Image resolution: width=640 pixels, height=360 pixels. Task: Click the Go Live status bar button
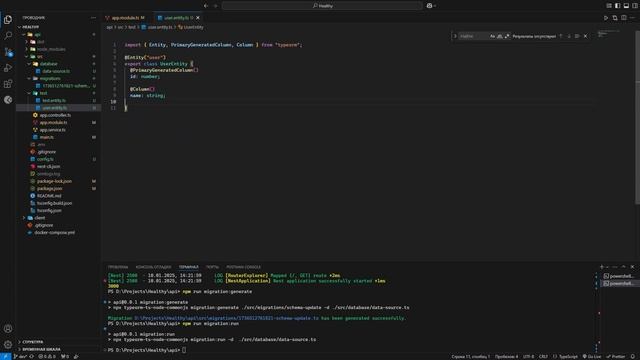pyautogui.click(x=592, y=356)
